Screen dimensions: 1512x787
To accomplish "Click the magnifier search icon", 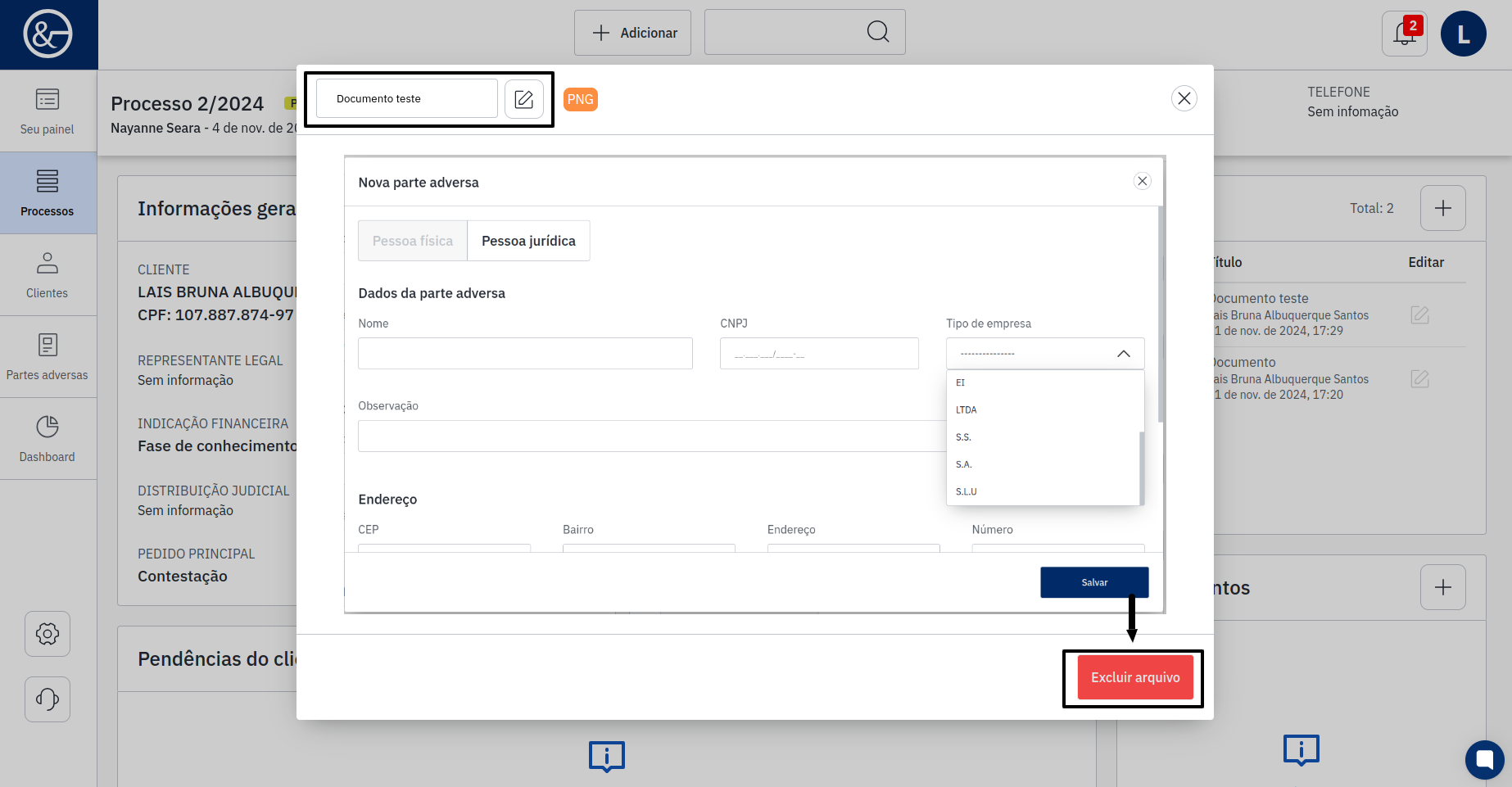I will (878, 32).
